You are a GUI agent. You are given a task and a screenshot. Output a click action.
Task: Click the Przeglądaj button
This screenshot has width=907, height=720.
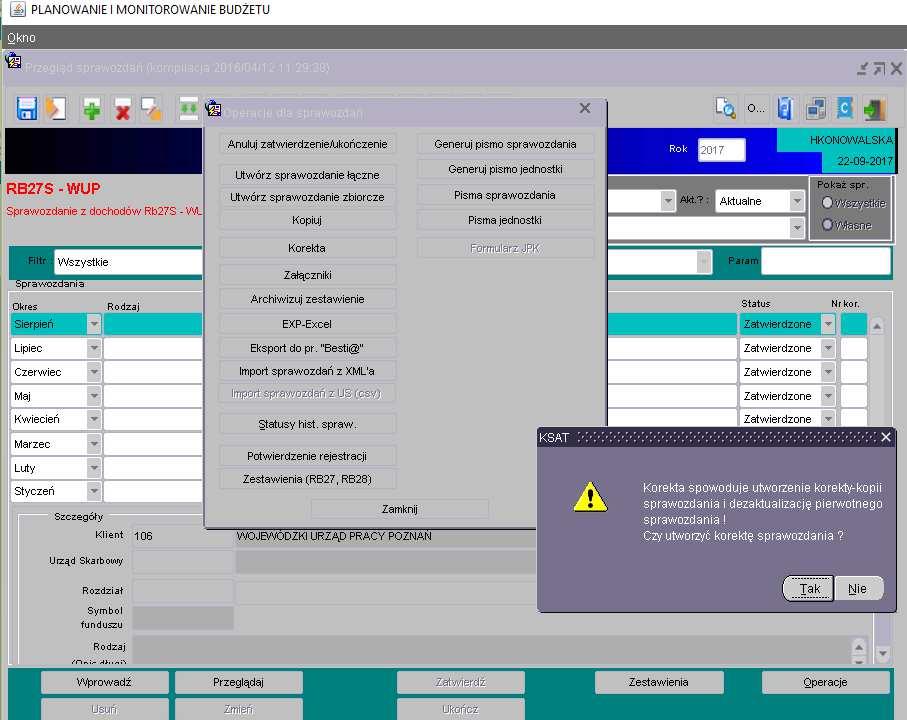[x=238, y=682]
